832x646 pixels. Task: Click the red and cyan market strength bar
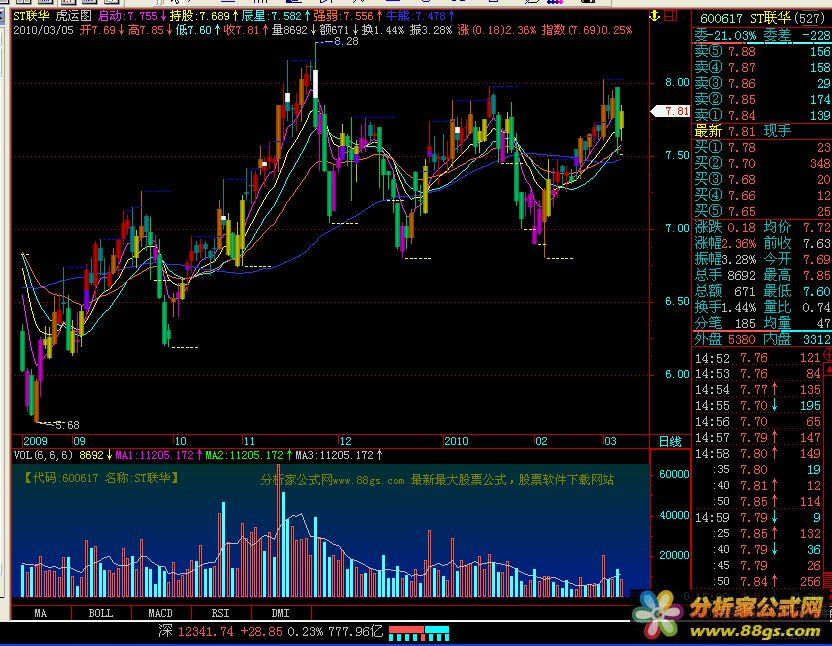419,631
